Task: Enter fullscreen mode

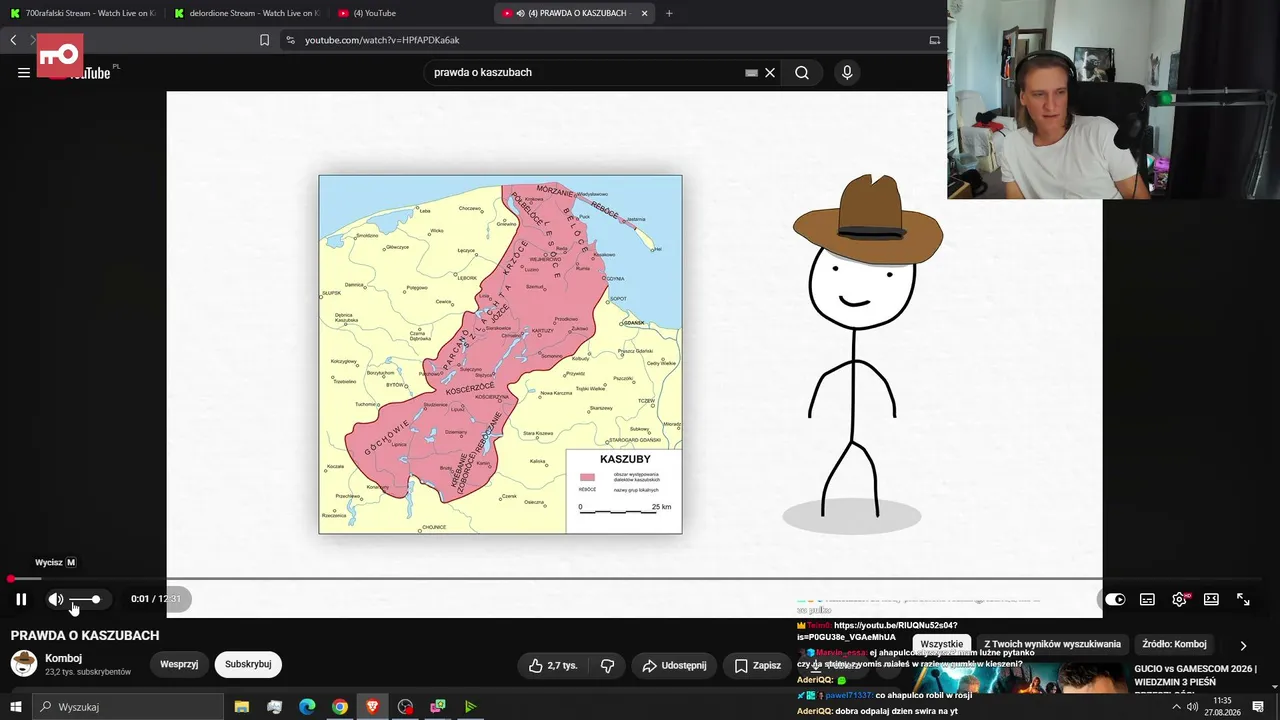Action: 1243,599
